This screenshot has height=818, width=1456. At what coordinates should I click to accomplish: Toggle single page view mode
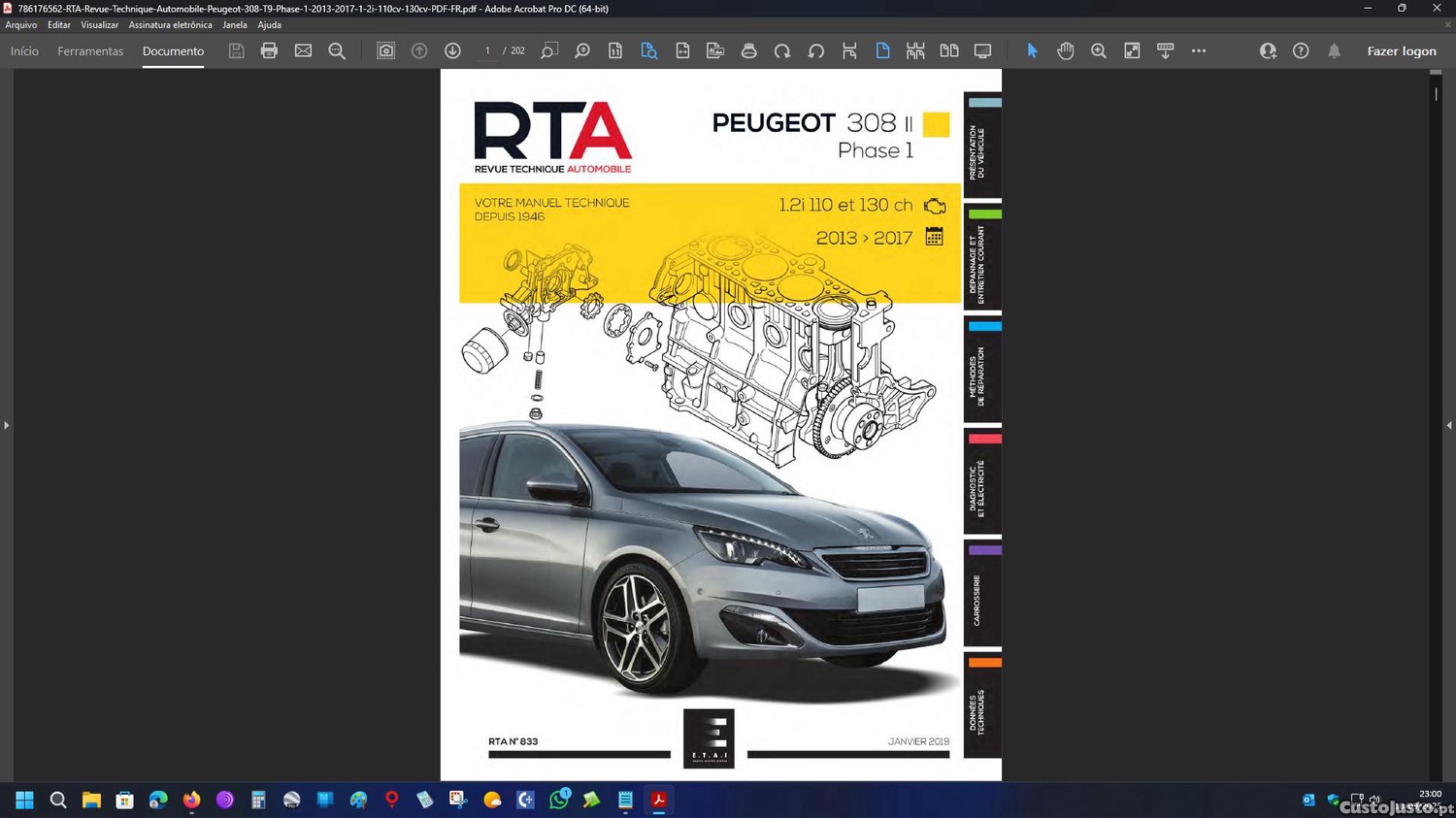coord(882,50)
